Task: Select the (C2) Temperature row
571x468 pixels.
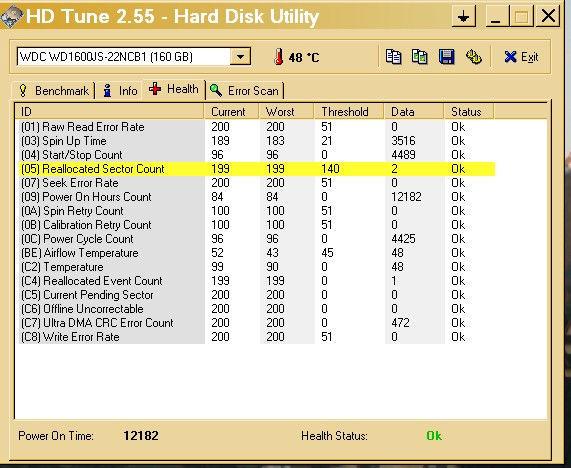Action: (x=257, y=267)
